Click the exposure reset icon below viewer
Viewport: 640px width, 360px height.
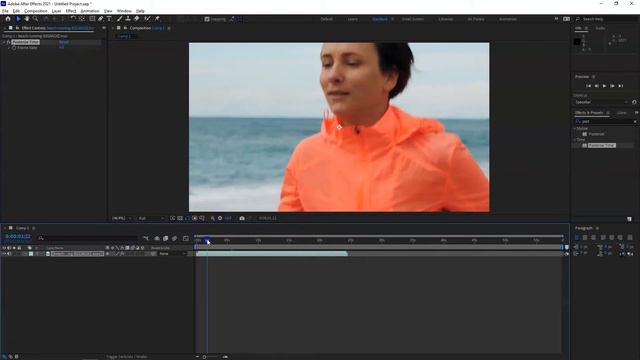(x=220, y=218)
